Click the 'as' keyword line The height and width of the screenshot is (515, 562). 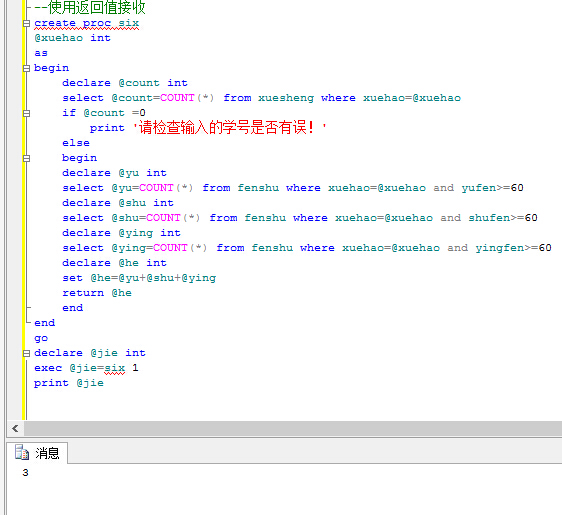[x=41, y=53]
